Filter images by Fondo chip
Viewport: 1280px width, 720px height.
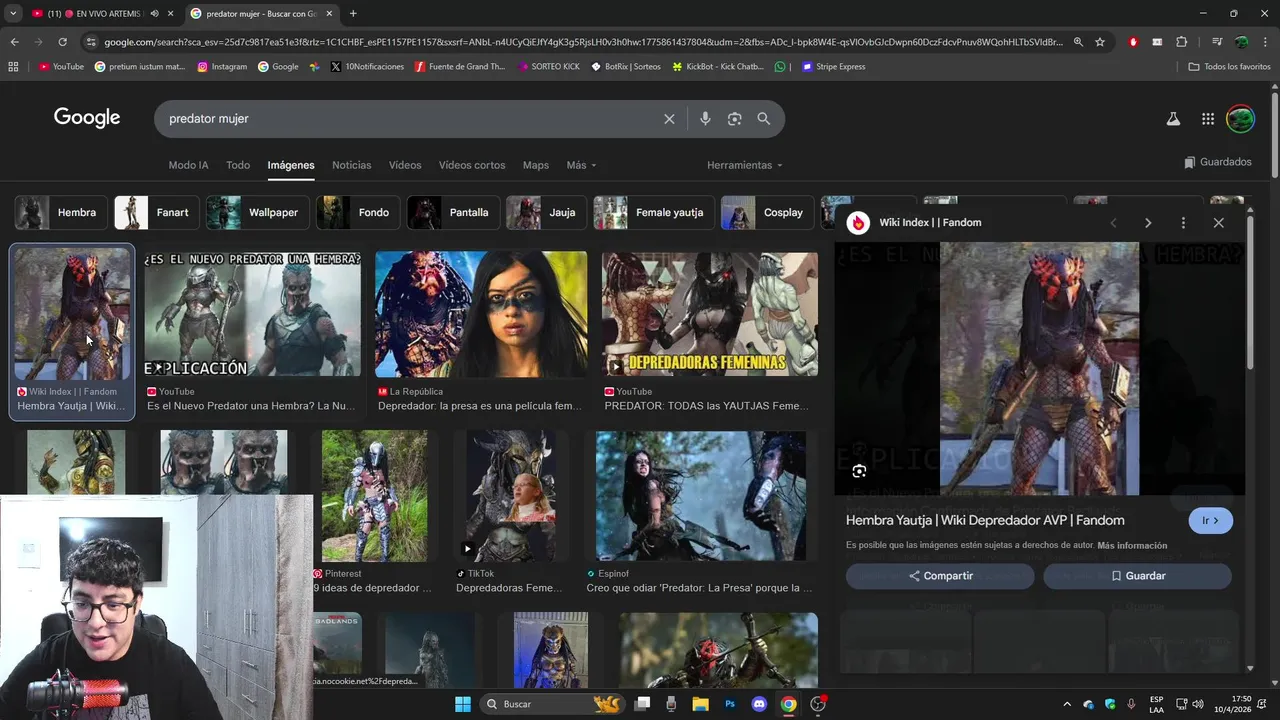357,213
